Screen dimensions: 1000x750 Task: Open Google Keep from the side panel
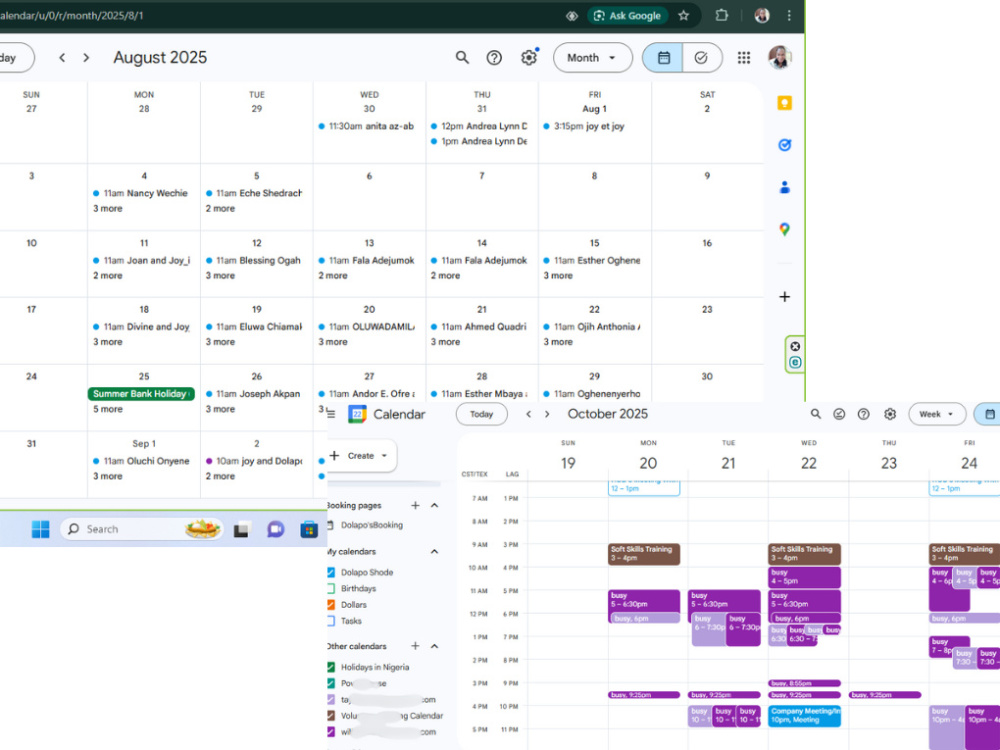click(784, 103)
